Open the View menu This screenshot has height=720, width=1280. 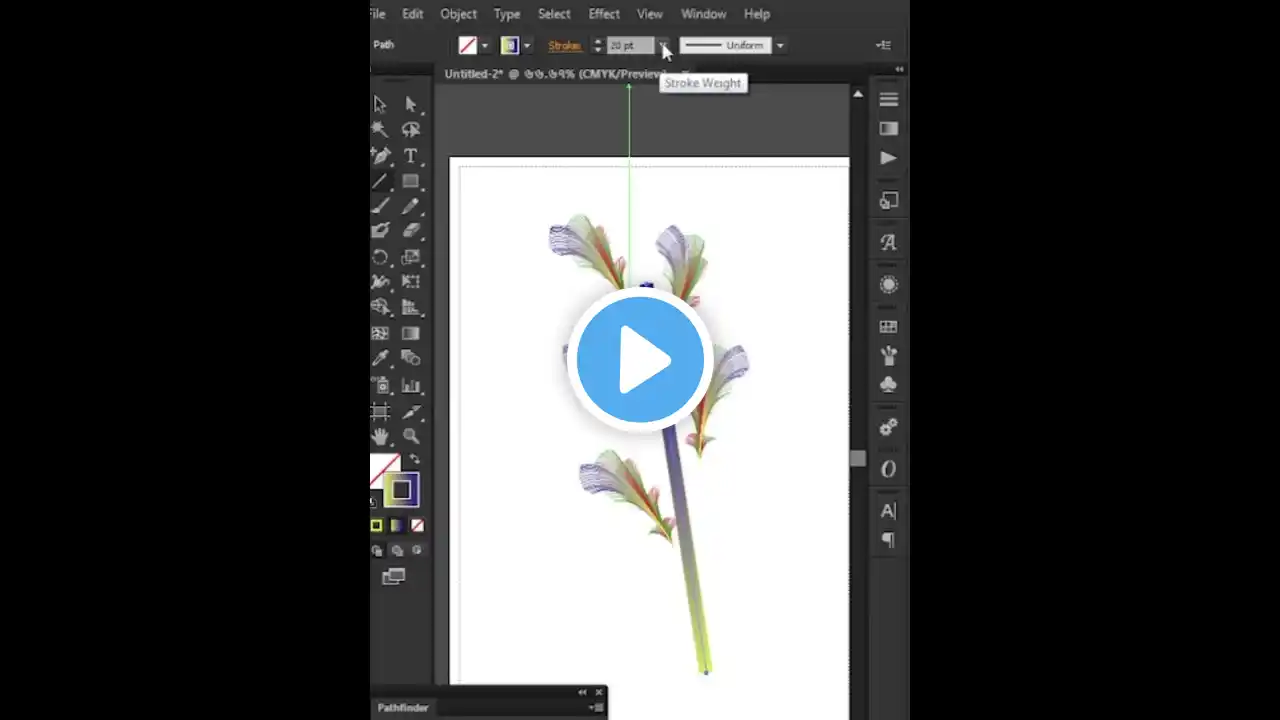pyautogui.click(x=650, y=14)
